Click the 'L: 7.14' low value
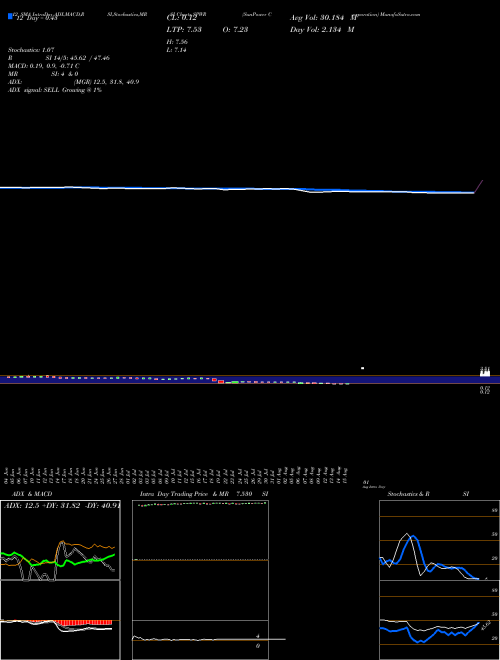Screen dimensions: 500x660 click(176, 50)
